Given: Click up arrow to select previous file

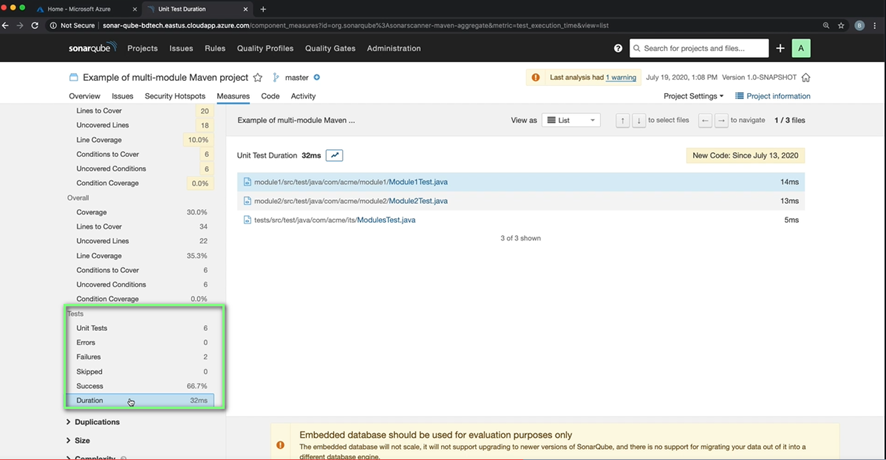Looking at the screenshot, I should pyautogui.click(x=622, y=120).
